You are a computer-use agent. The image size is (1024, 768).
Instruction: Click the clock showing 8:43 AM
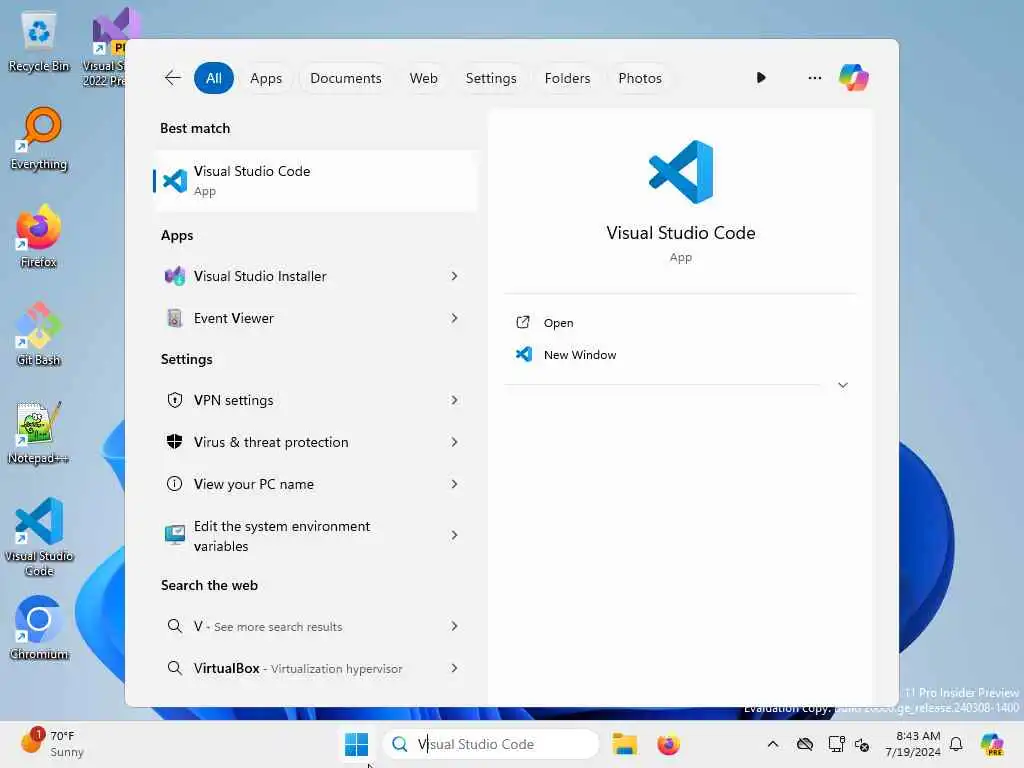click(x=913, y=744)
